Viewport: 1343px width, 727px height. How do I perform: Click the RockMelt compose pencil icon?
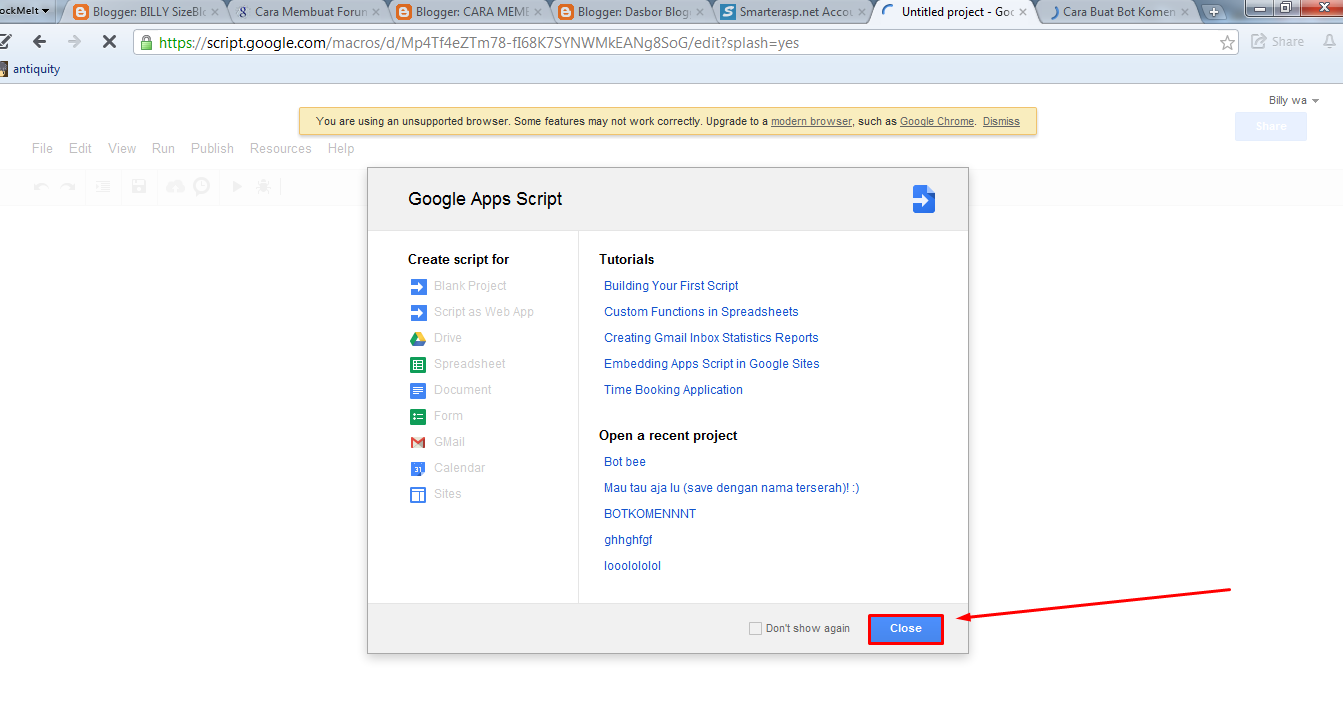[x=5, y=42]
